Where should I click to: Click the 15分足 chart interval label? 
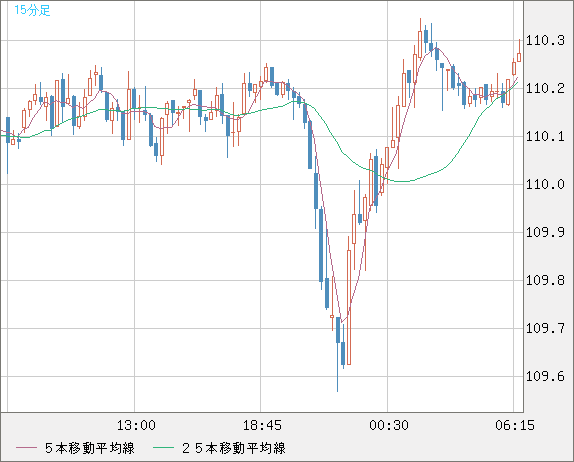coord(32,10)
